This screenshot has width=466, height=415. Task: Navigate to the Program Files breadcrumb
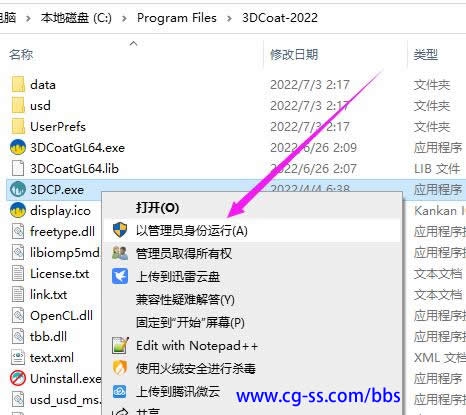click(177, 18)
